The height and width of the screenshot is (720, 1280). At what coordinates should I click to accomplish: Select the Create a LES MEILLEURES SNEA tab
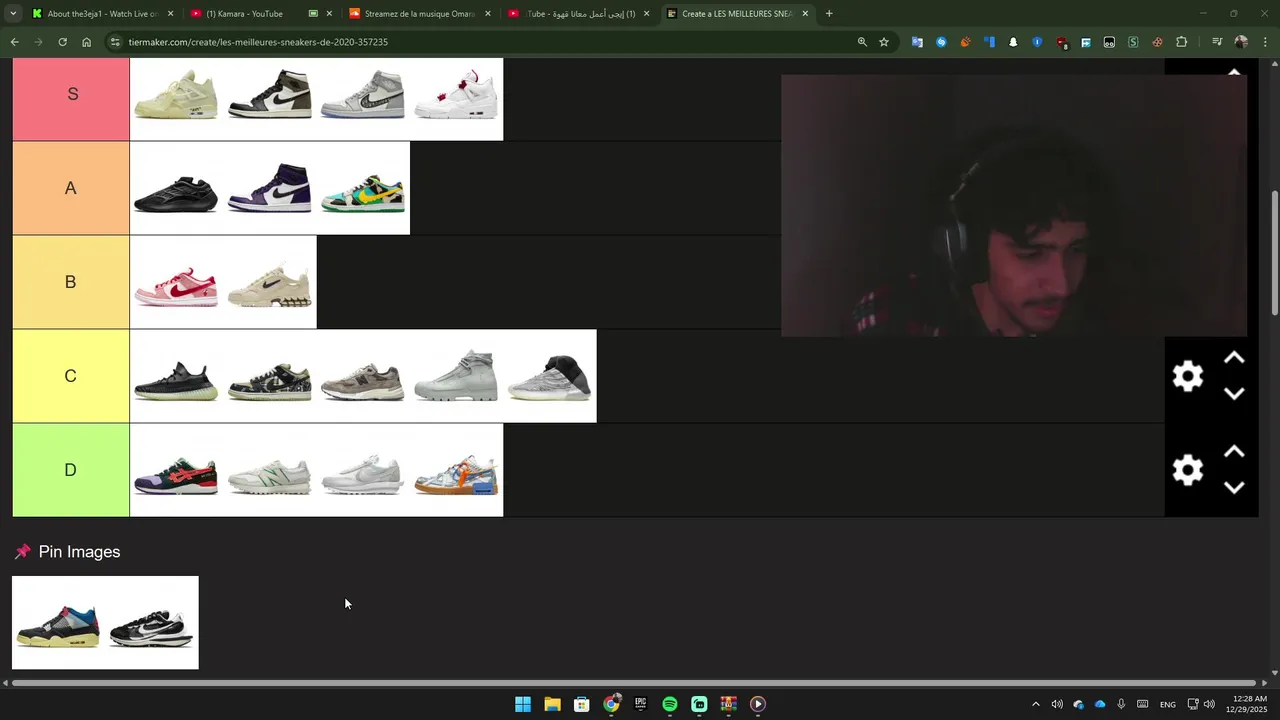click(737, 14)
